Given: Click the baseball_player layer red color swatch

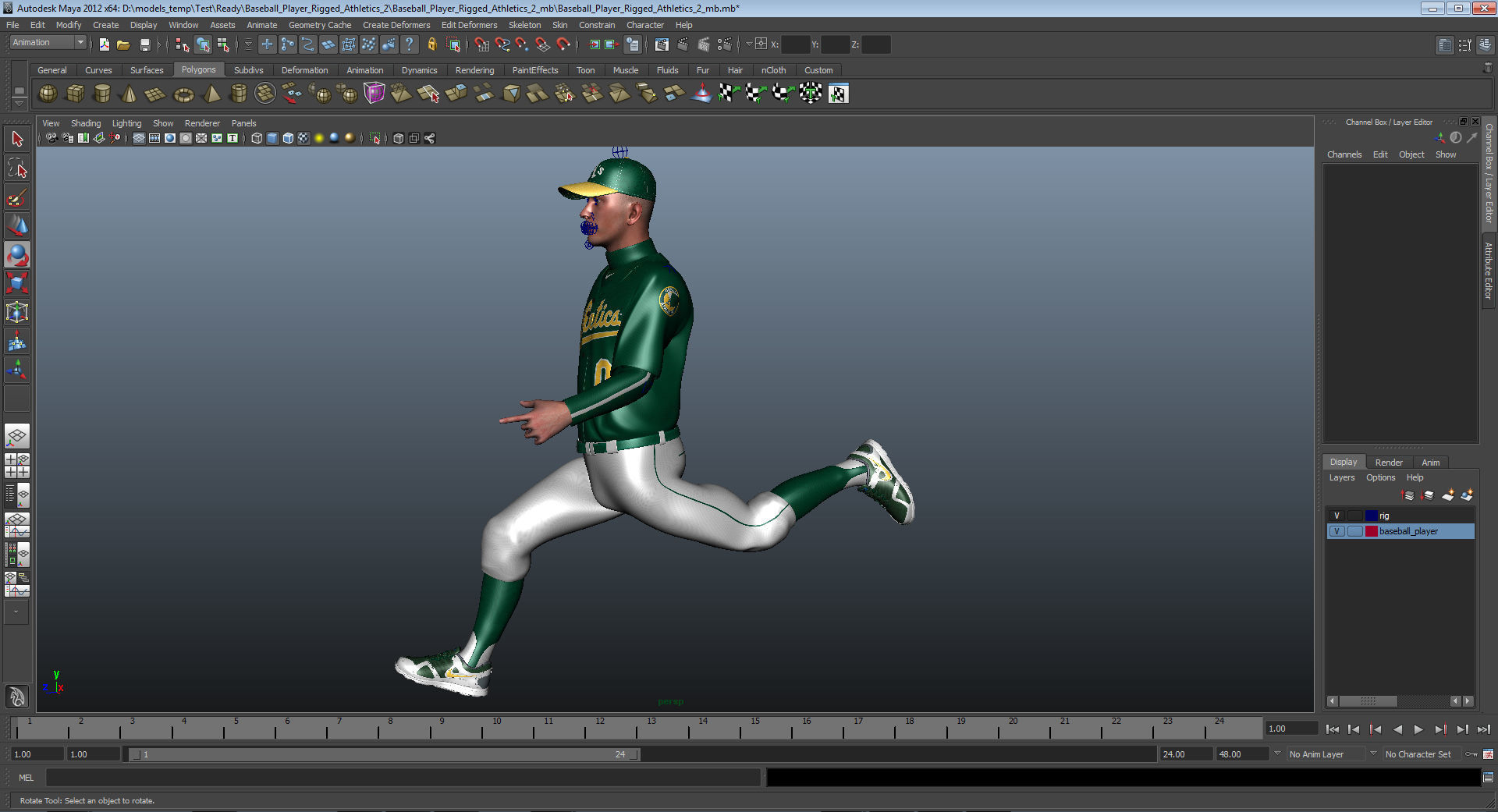Looking at the screenshot, I should 1371,531.
